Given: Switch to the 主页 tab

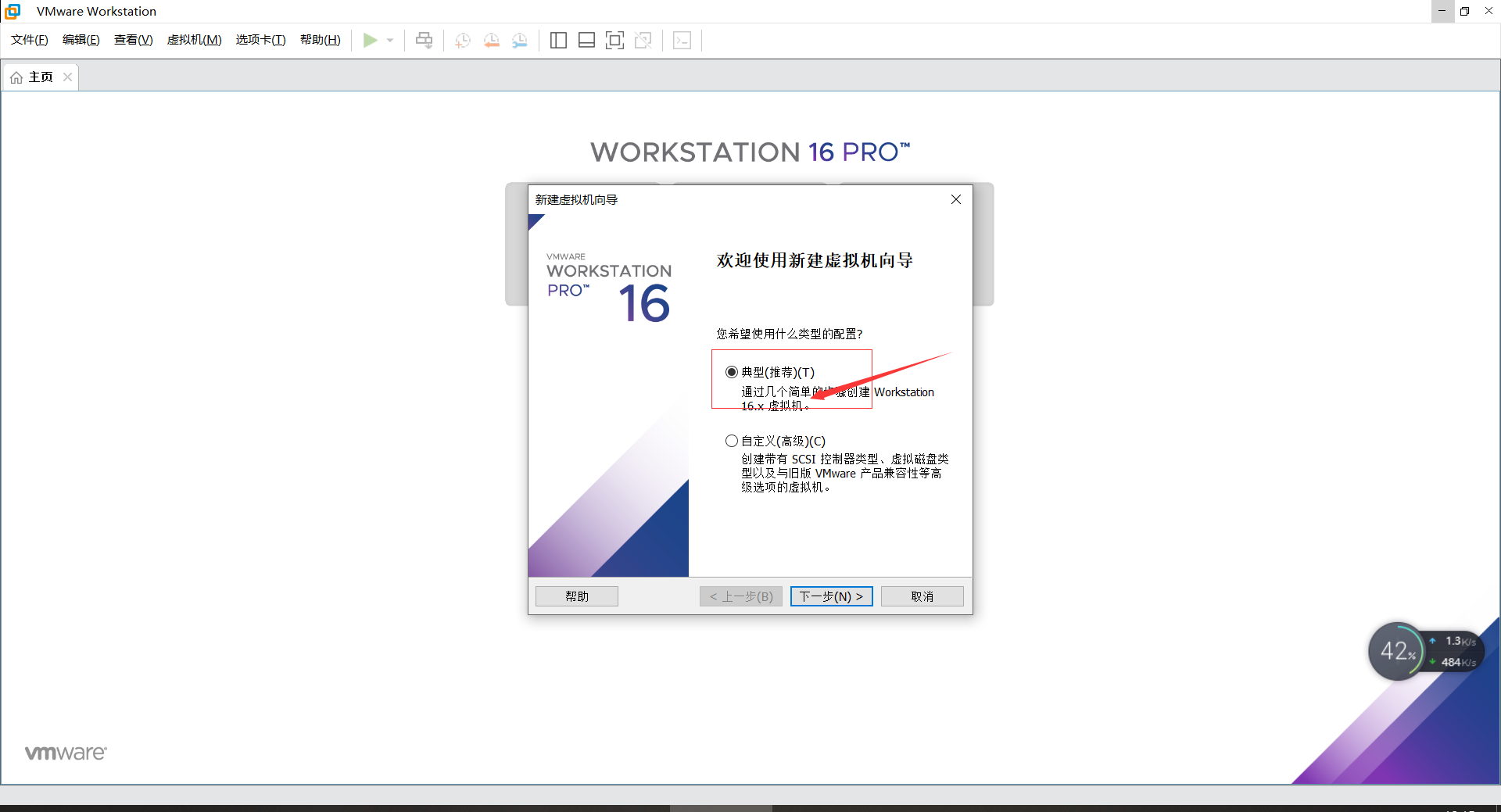Looking at the screenshot, I should point(41,77).
